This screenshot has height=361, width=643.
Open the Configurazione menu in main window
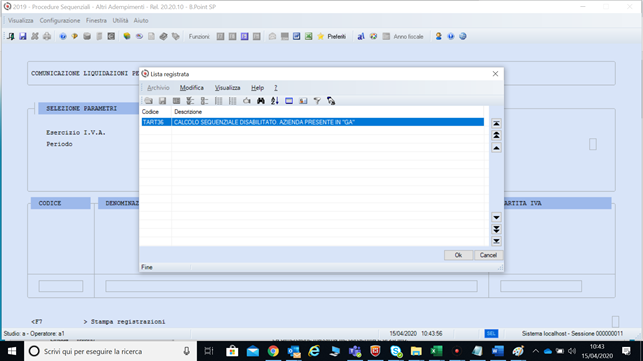(60, 21)
